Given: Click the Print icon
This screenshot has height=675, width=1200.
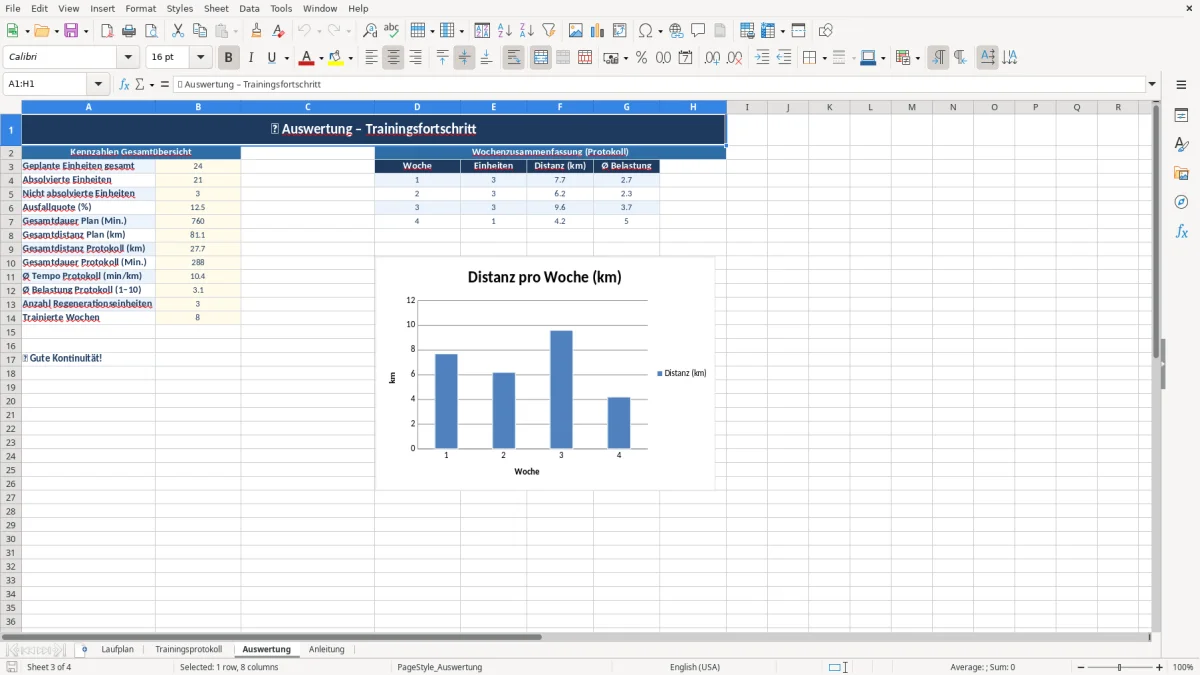Looking at the screenshot, I should click(129, 31).
